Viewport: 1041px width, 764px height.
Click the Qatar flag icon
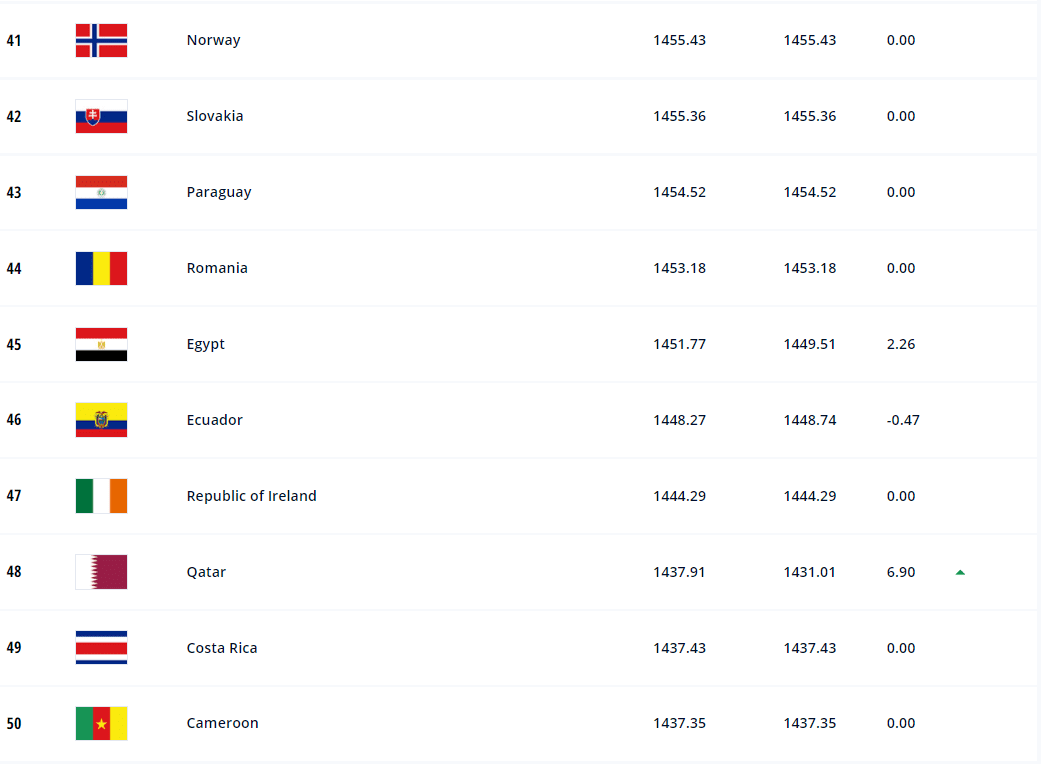point(101,572)
